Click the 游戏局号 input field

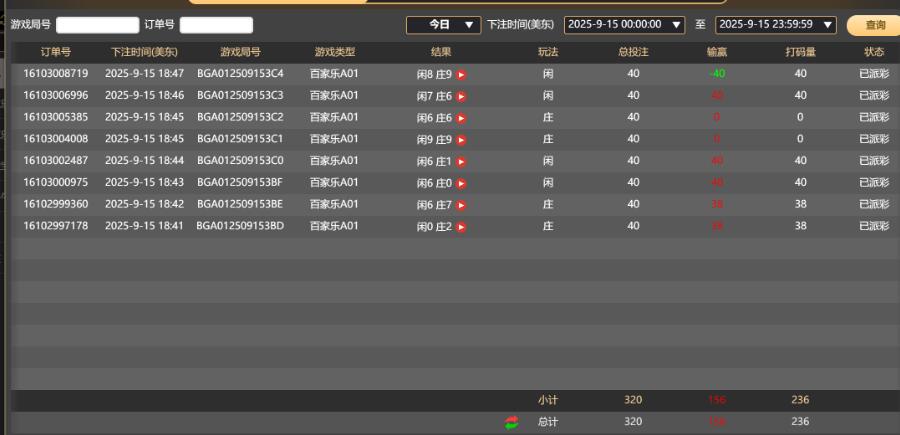tap(97, 25)
